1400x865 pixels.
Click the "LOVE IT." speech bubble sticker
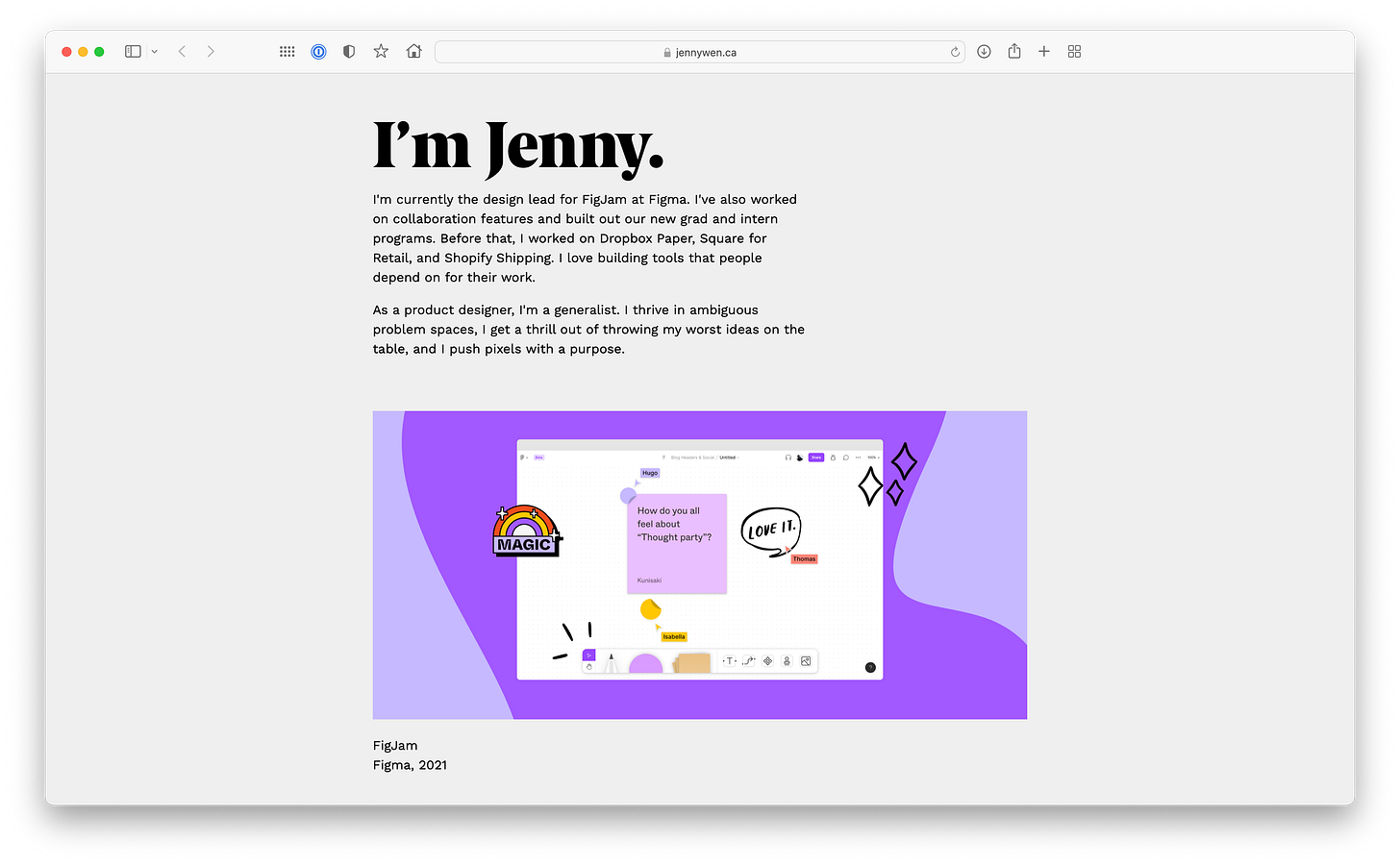(771, 531)
